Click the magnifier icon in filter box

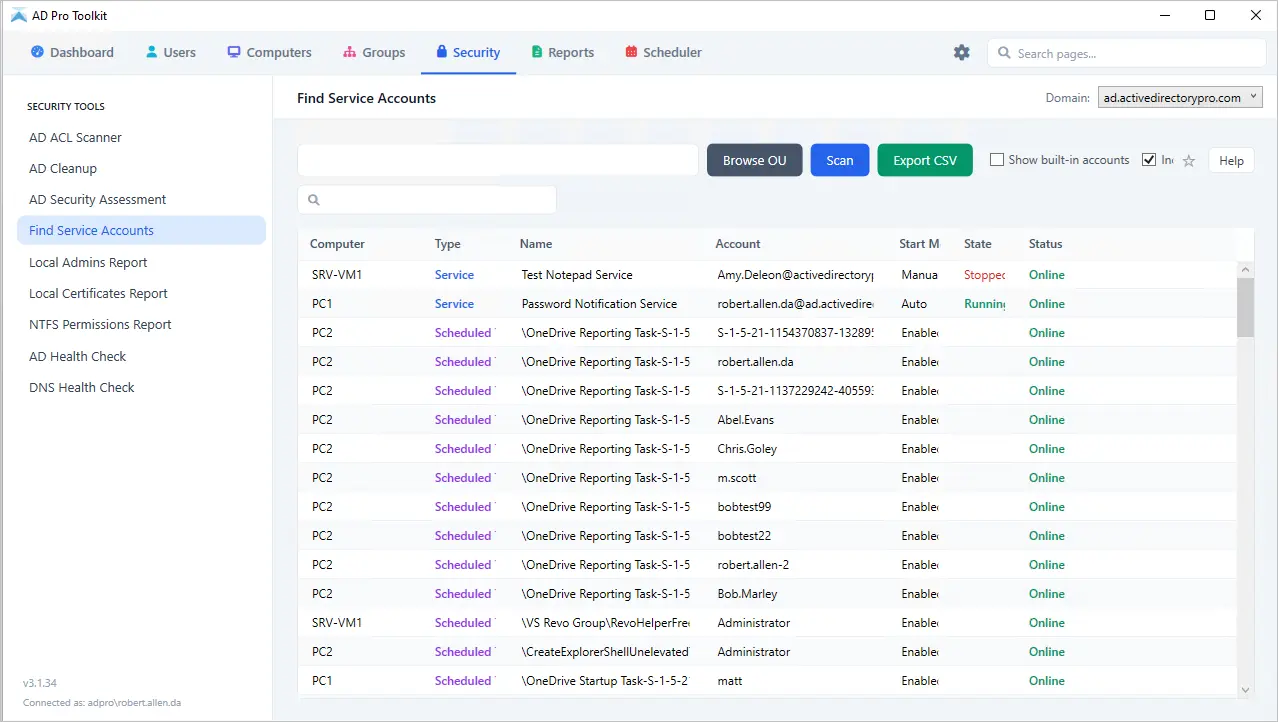(x=314, y=200)
